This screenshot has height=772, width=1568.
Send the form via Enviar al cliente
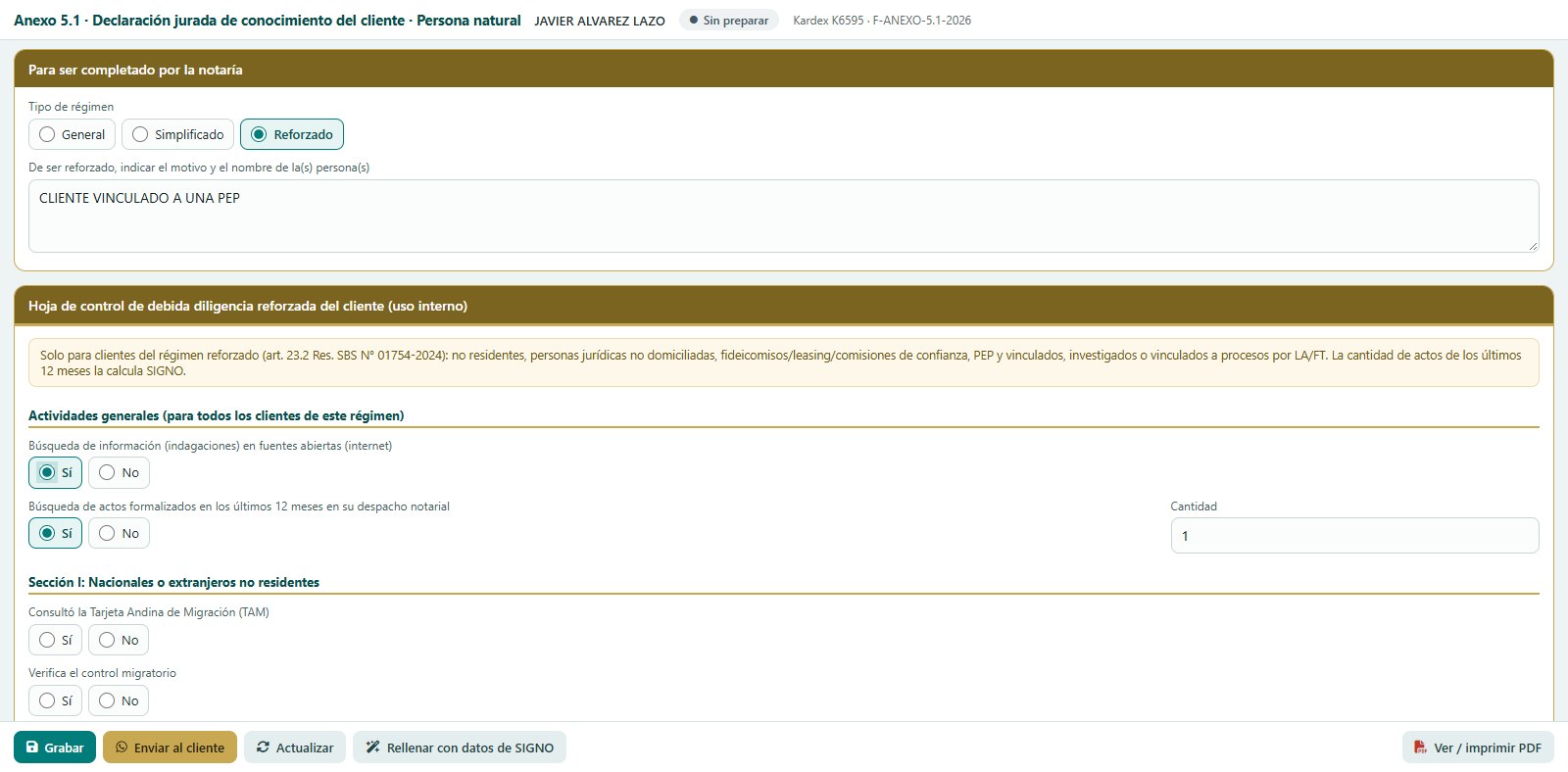pyautogui.click(x=170, y=748)
